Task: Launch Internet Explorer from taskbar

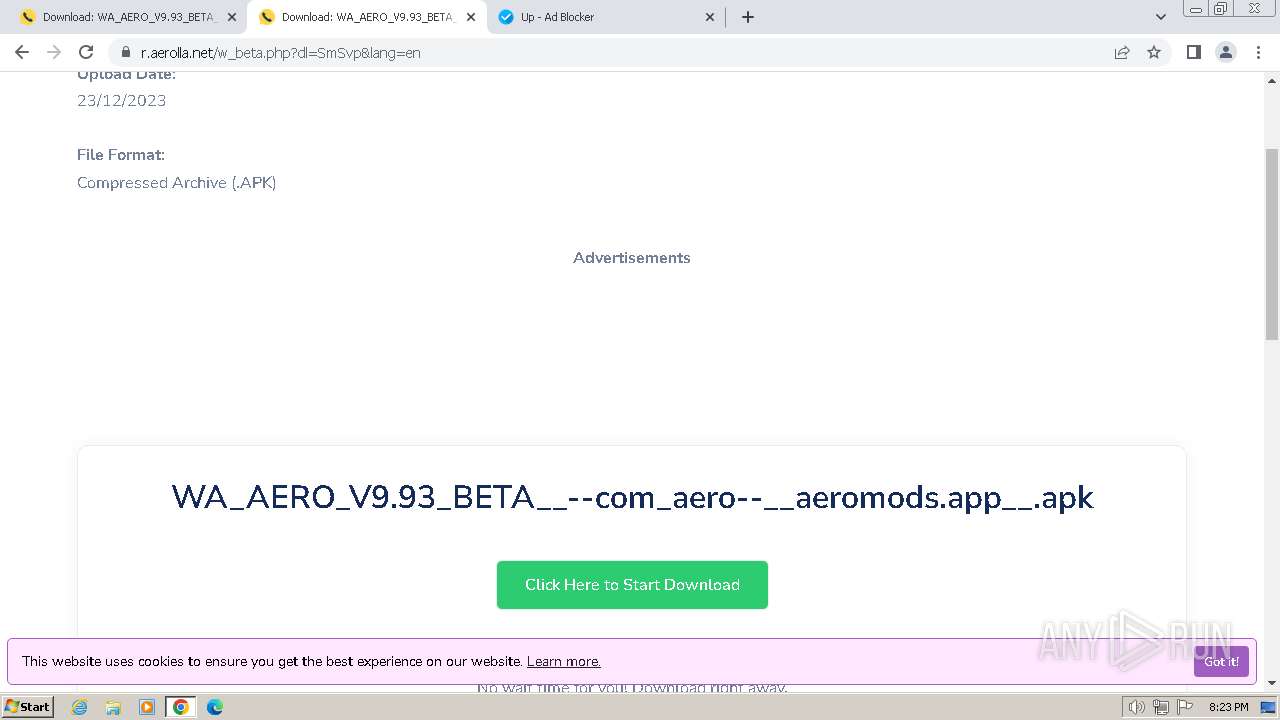Action: coord(80,707)
